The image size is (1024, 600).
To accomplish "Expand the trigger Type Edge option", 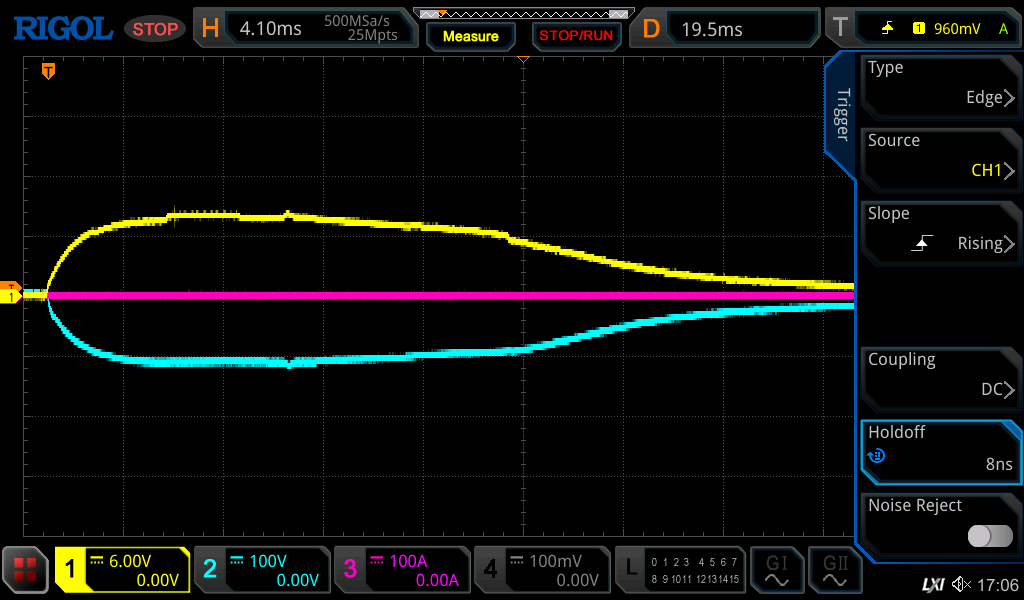I will coord(940,83).
